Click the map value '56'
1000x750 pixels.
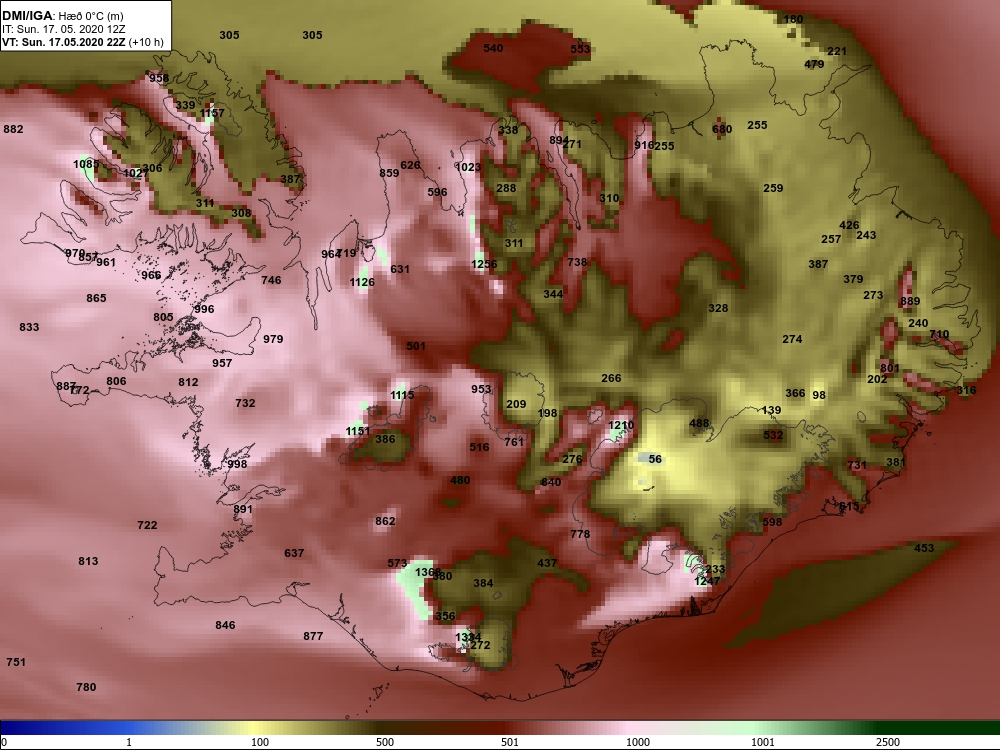[x=655, y=459]
